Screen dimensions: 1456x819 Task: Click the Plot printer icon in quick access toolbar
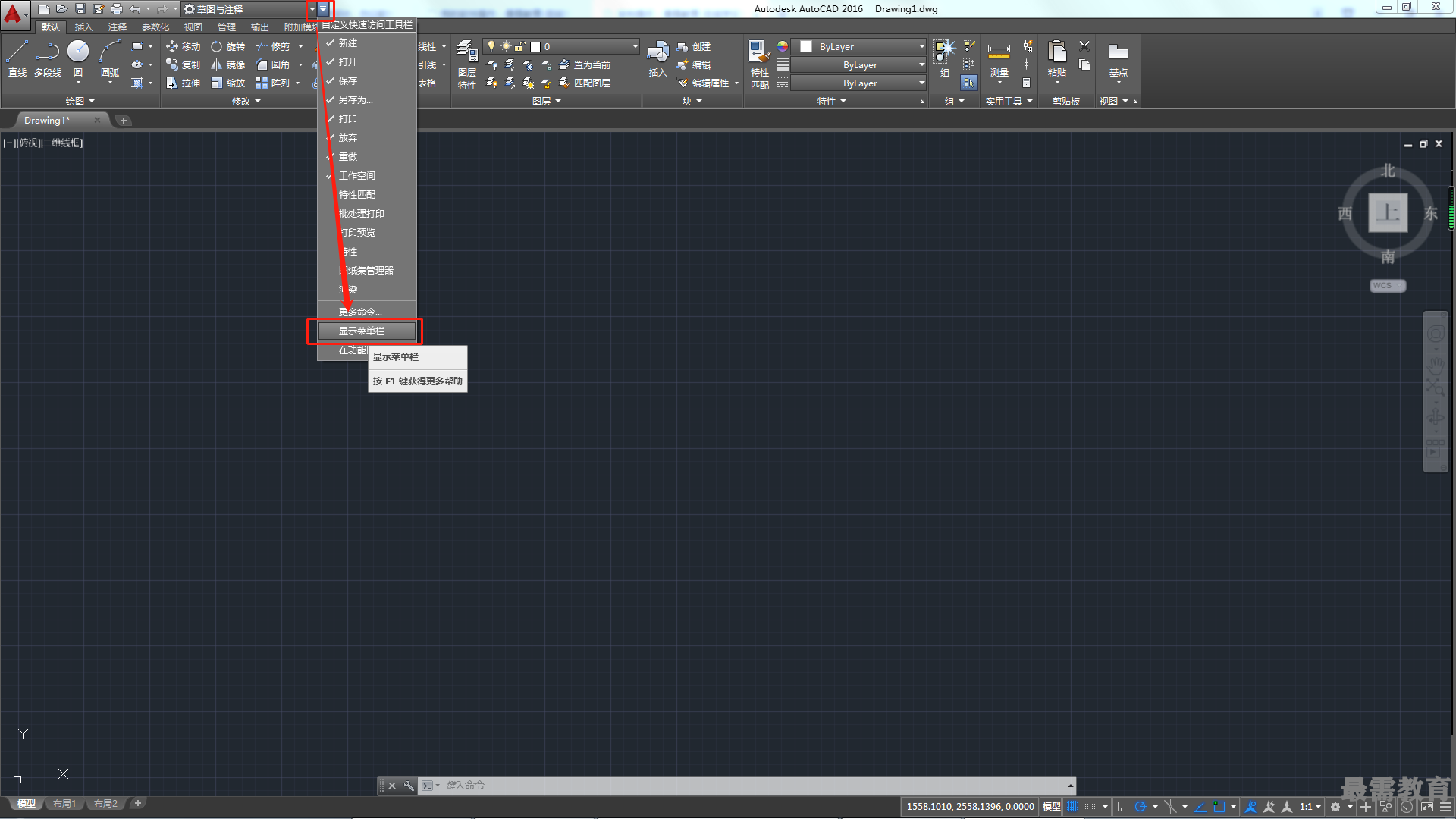(116, 9)
